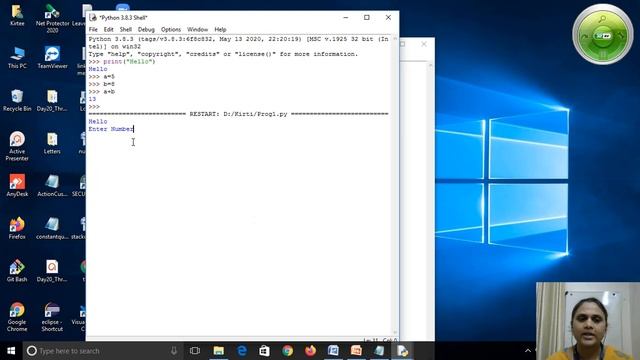Open Microsoft Store from taskbar
Screen dimensions: 640x360
264,351
